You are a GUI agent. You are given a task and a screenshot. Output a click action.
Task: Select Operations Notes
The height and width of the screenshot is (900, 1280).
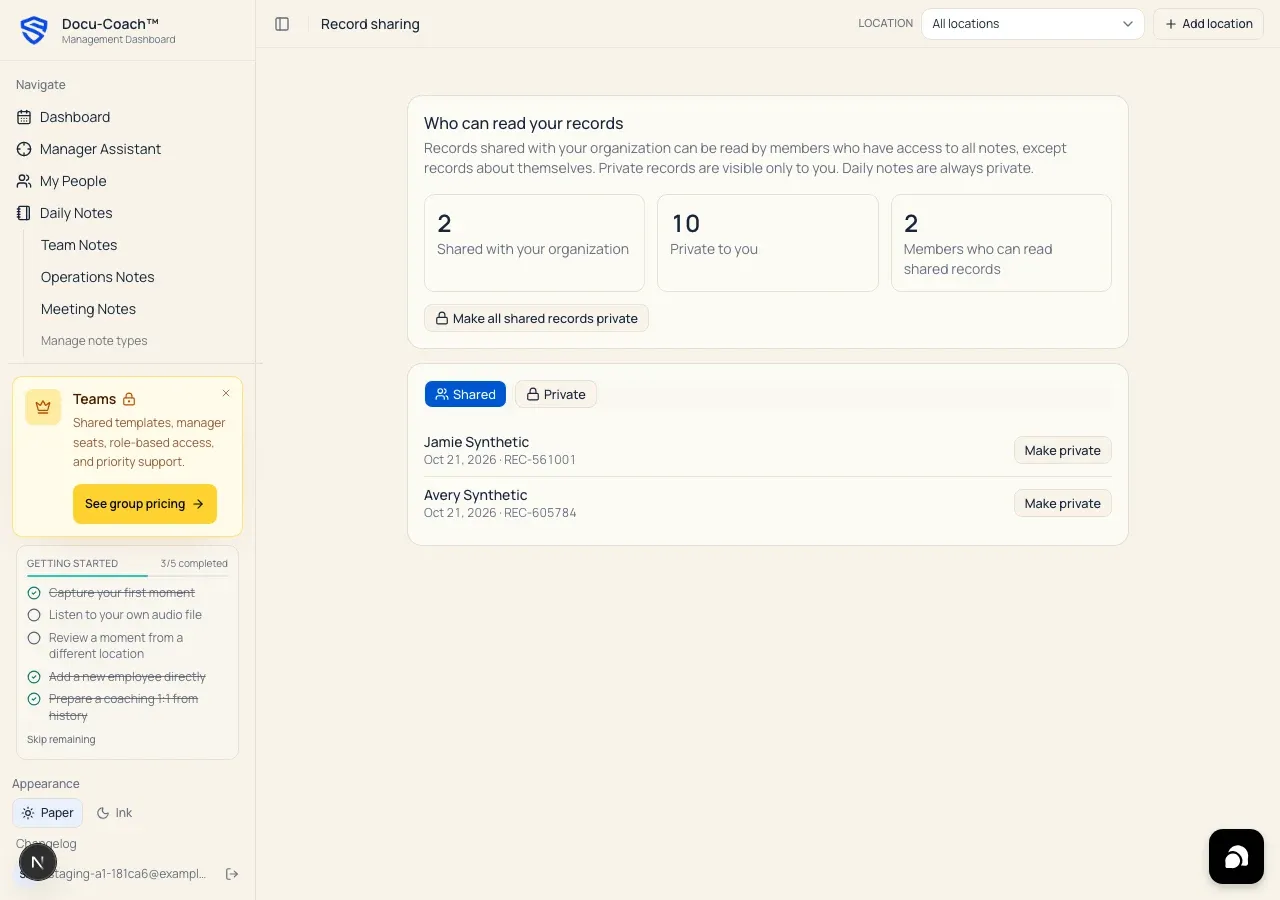pos(98,277)
